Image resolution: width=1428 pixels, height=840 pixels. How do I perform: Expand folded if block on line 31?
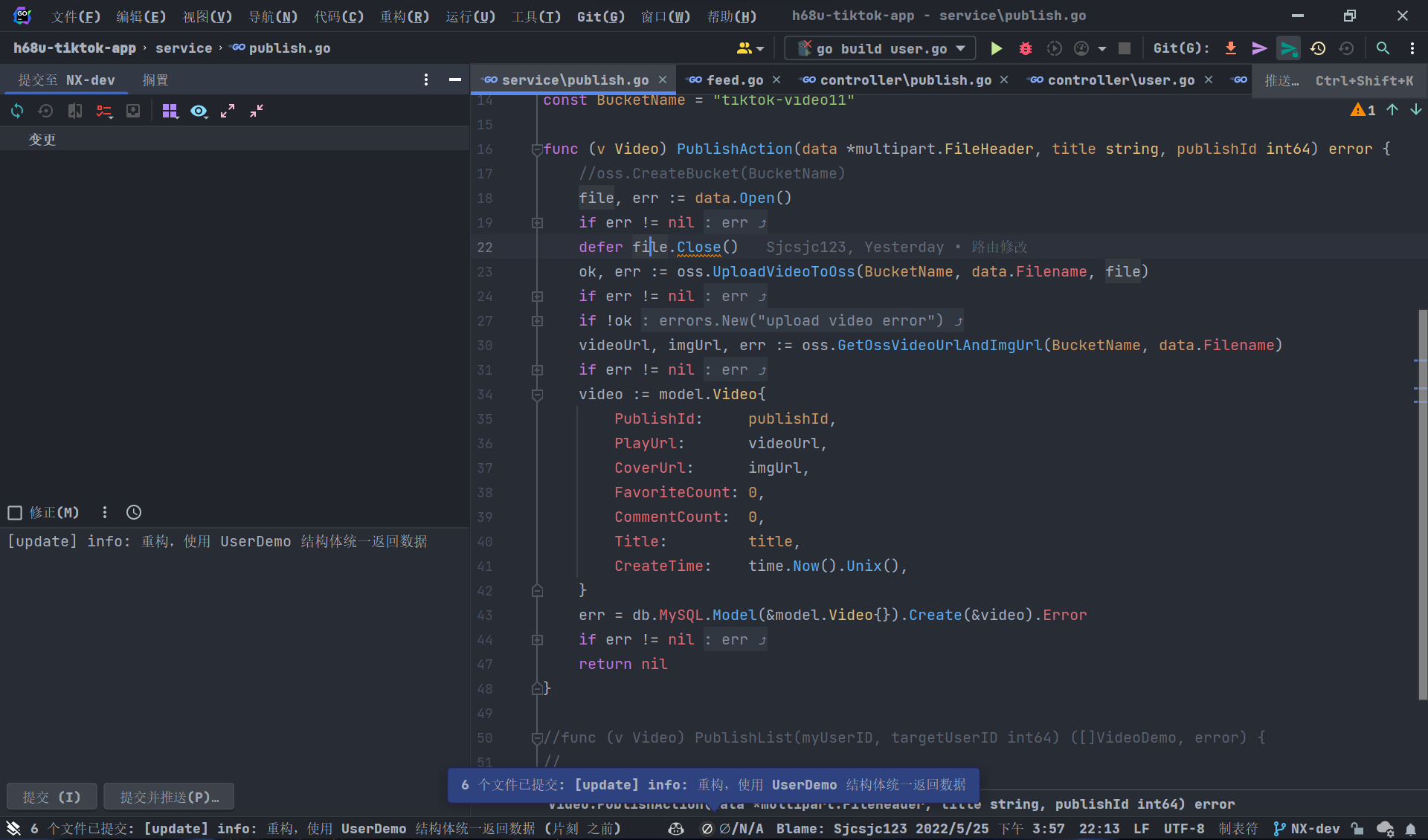pos(537,370)
